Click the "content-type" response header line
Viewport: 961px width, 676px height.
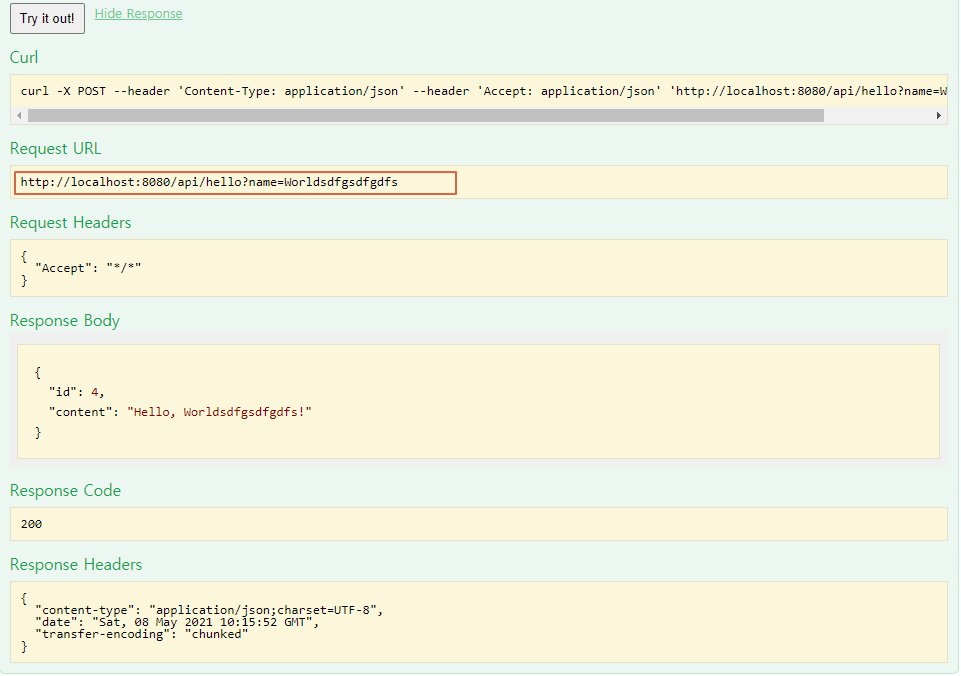click(x=209, y=610)
